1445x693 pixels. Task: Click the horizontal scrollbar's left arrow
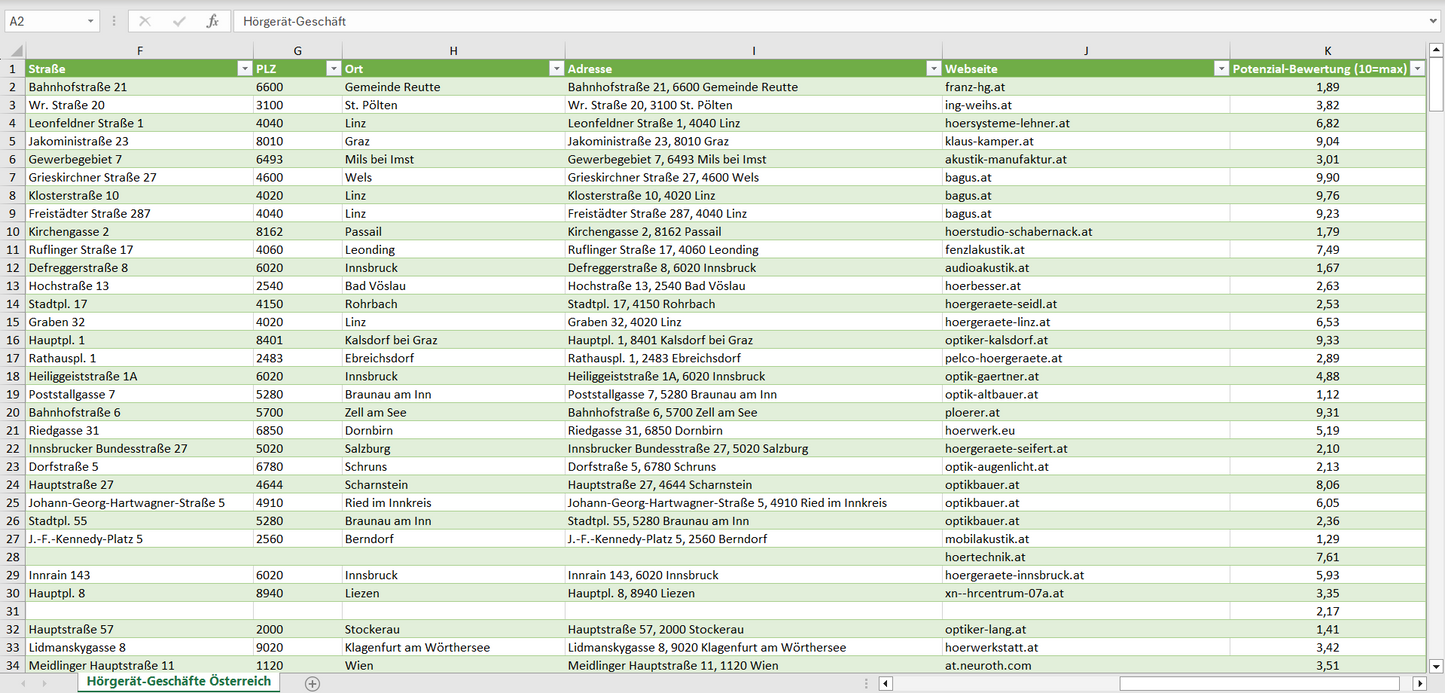coord(884,683)
